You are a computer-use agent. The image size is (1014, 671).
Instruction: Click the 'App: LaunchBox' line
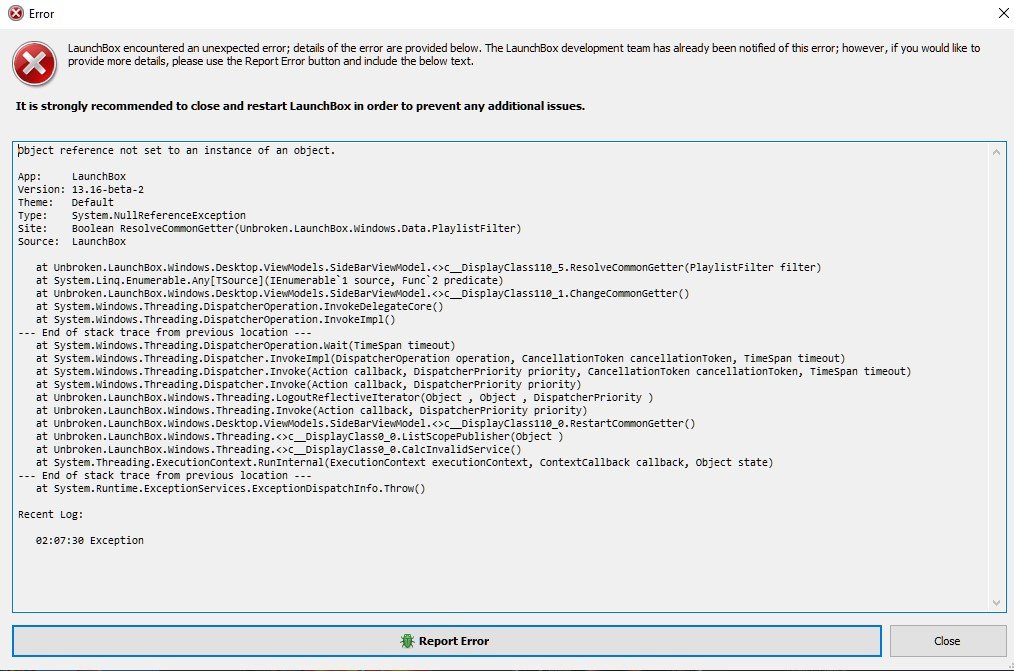(x=72, y=176)
